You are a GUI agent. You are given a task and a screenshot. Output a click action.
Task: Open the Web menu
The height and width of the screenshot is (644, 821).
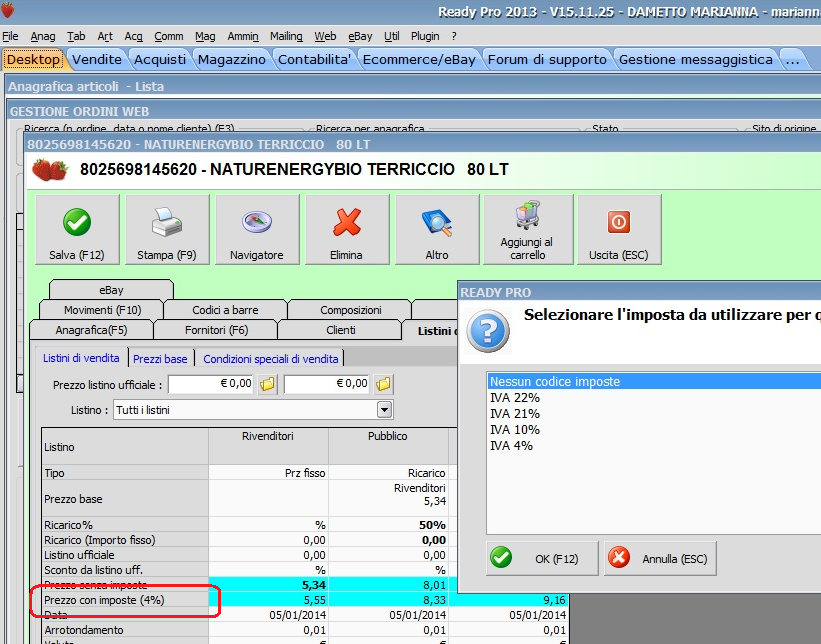pos(325,36)
